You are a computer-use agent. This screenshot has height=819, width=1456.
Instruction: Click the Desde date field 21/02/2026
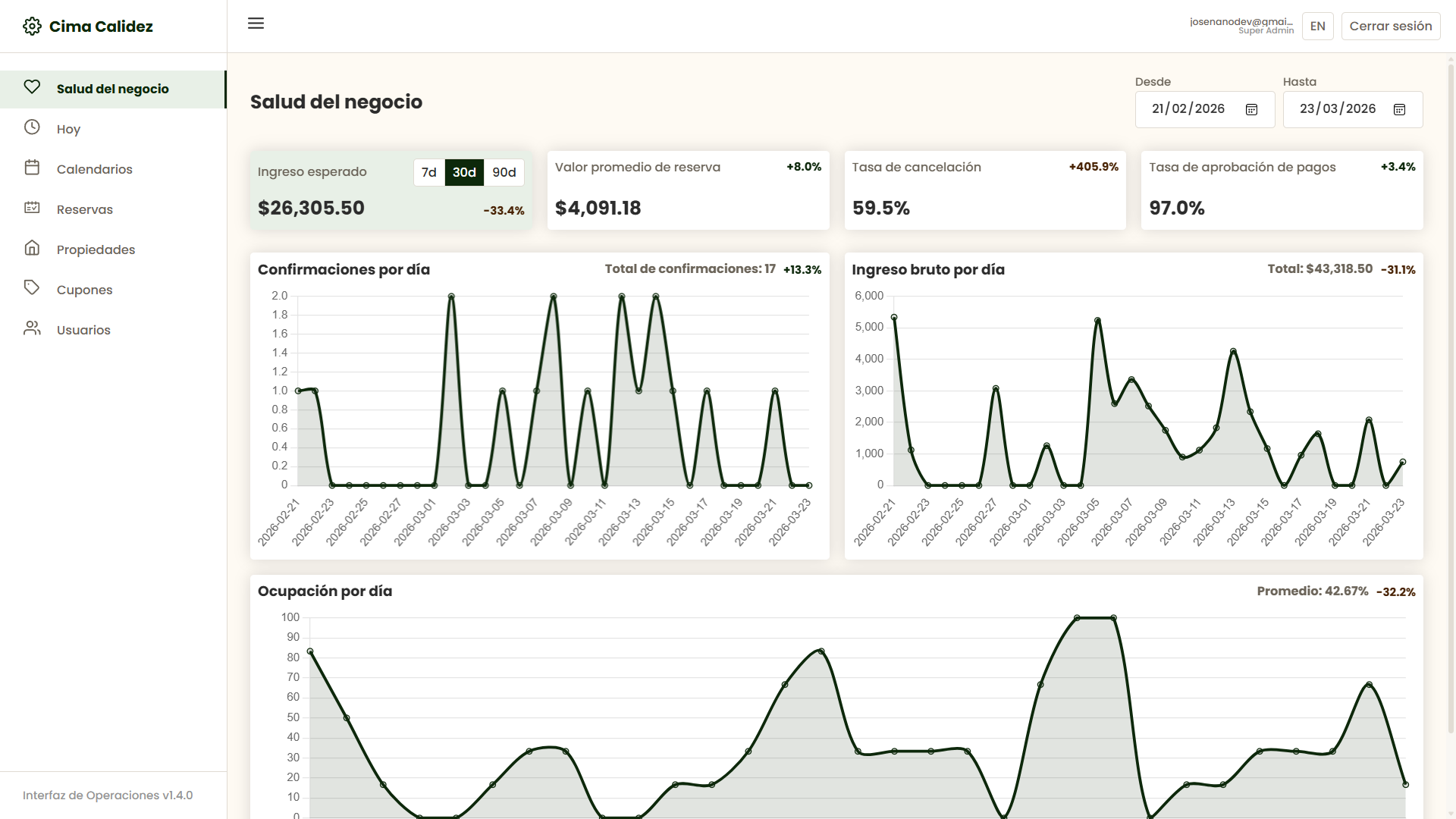click(1205, 109)
